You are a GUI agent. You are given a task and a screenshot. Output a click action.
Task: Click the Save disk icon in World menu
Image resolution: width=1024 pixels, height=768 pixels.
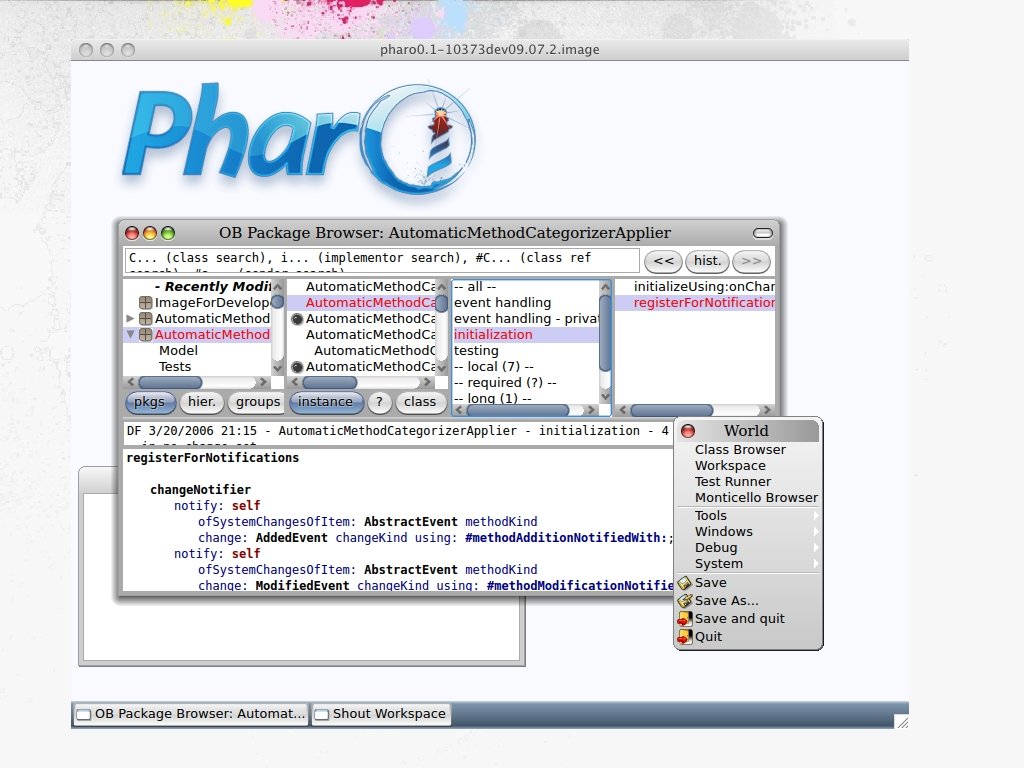[x=684, y=583]
